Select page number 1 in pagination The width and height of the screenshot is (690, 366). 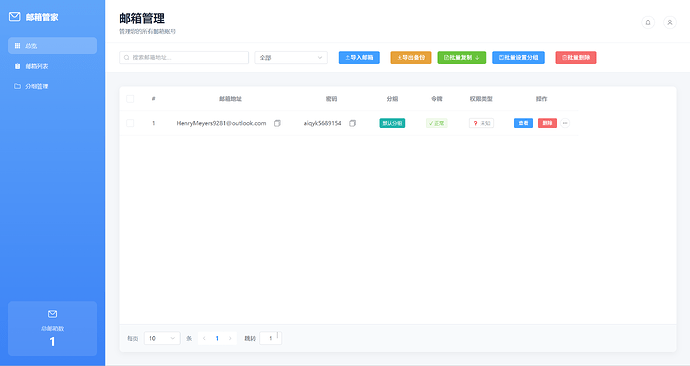pos(217,338)
